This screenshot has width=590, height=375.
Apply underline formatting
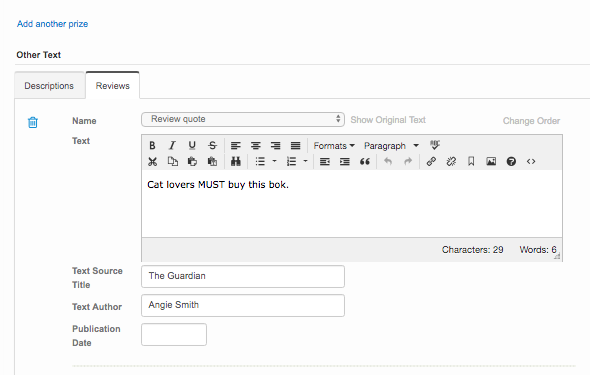[192, 145]
